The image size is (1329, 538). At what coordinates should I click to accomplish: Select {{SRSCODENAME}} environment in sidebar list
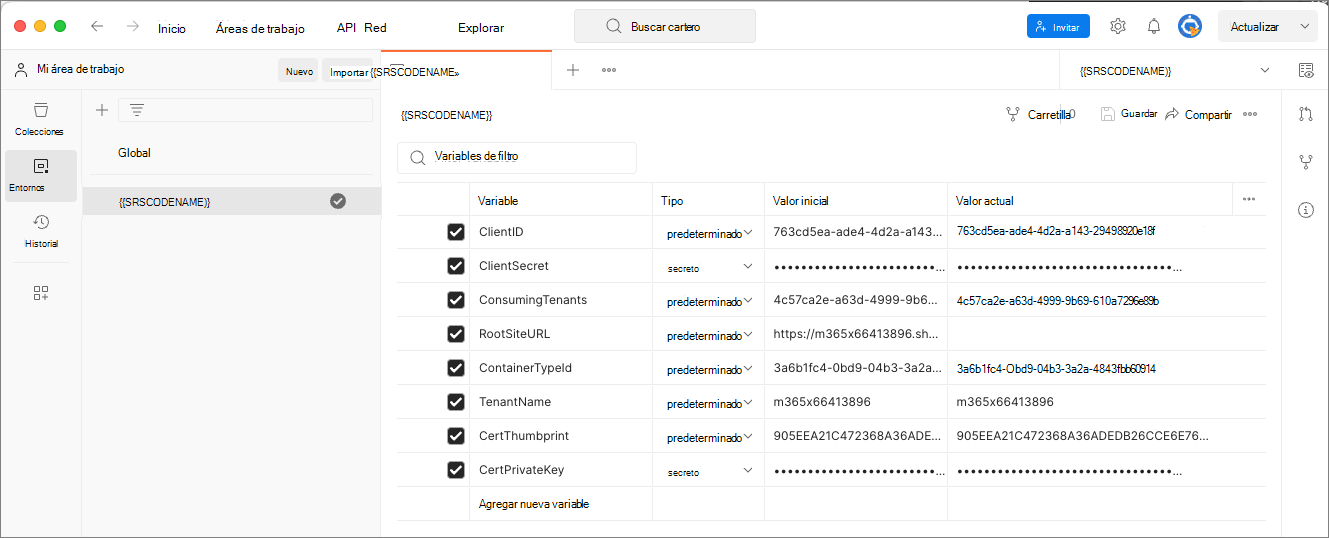pyautogui.click(x=232, y=202)
